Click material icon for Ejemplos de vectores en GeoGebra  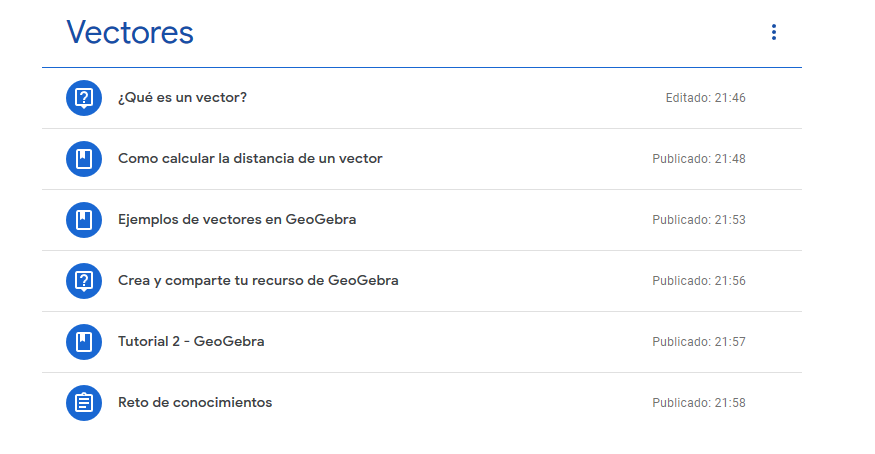tap(84, 220)
